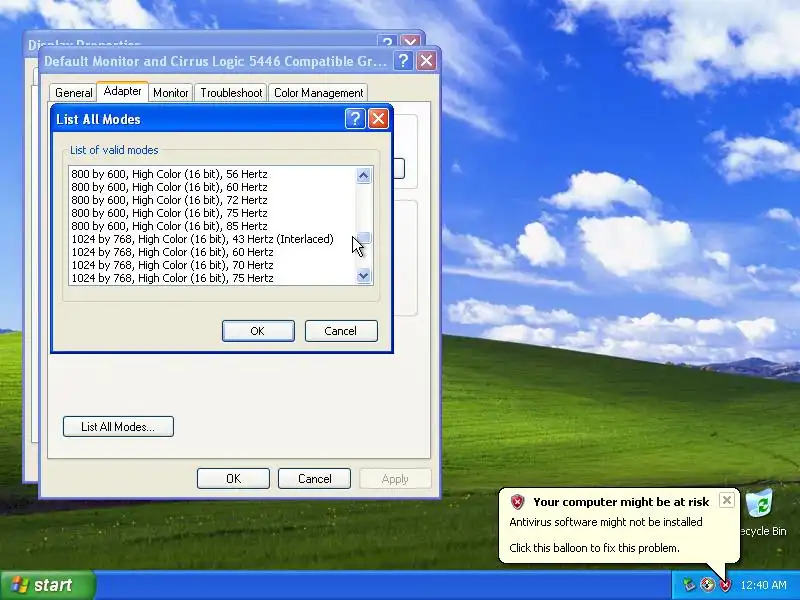Screen dimensions: 800x600
Task: Confirm List All Modes with OK
Action: [258, 331]
